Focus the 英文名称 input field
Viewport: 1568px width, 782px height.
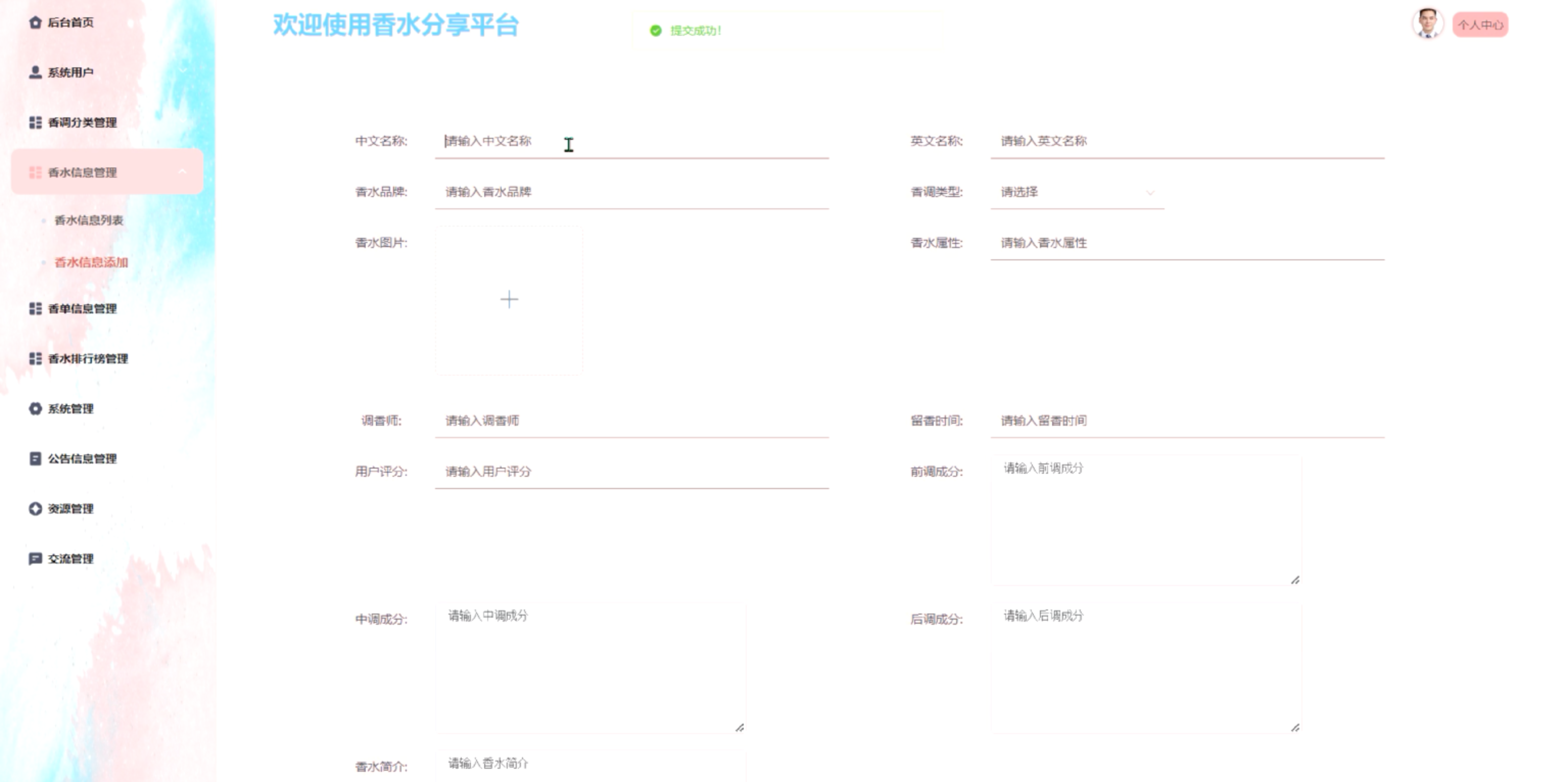(1187, 141)
